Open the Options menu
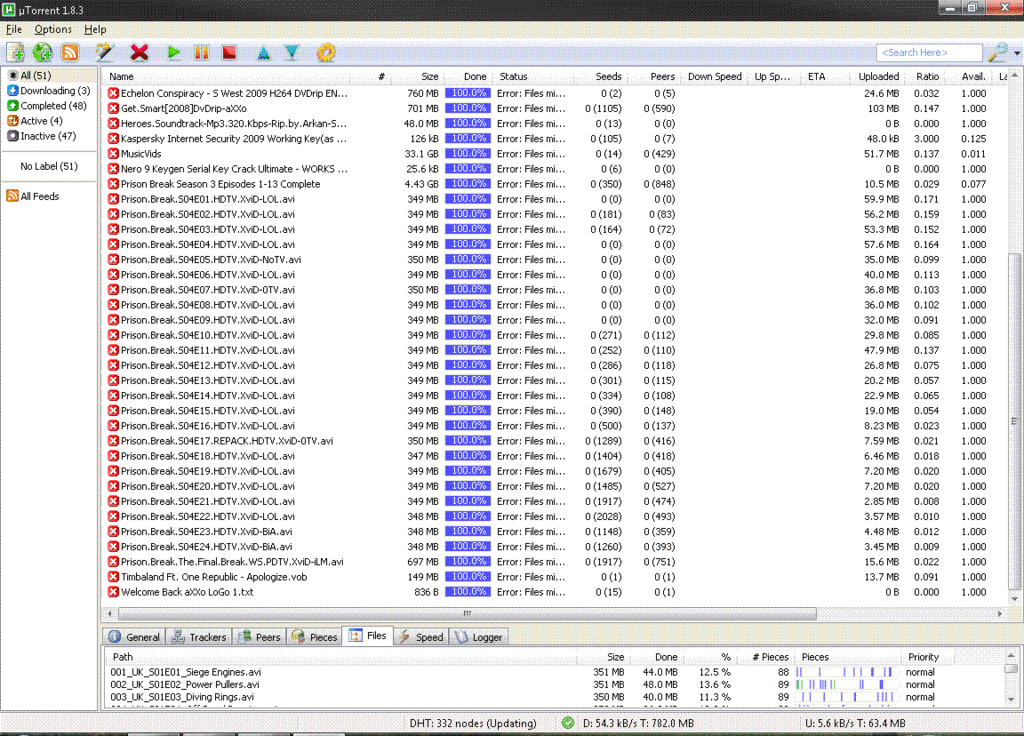The width and height of the screenshot is (1024, 736). pos(53,29)
